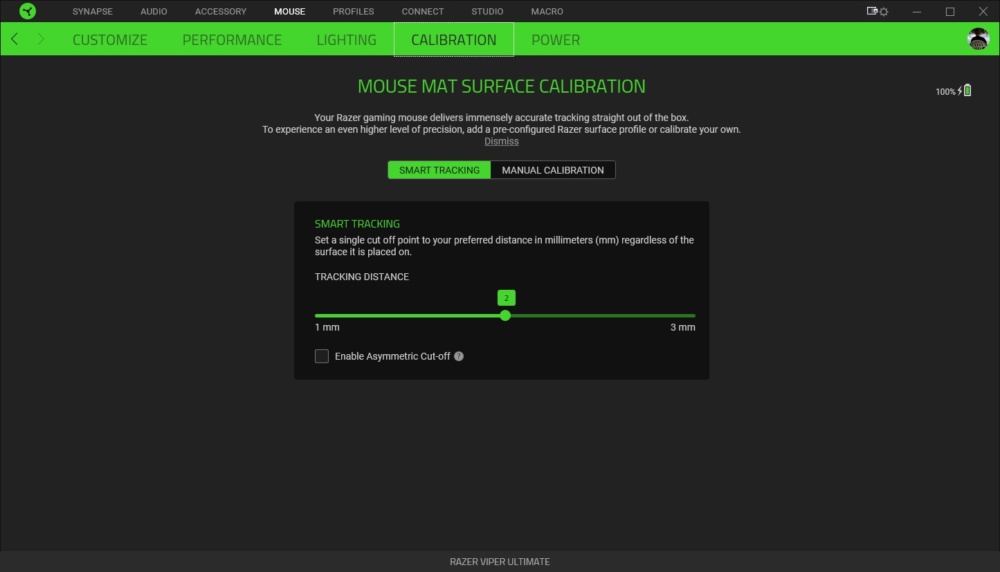
Task: Show Asymmetric Cut-off help tooltip icon
Action: point(459,356)
